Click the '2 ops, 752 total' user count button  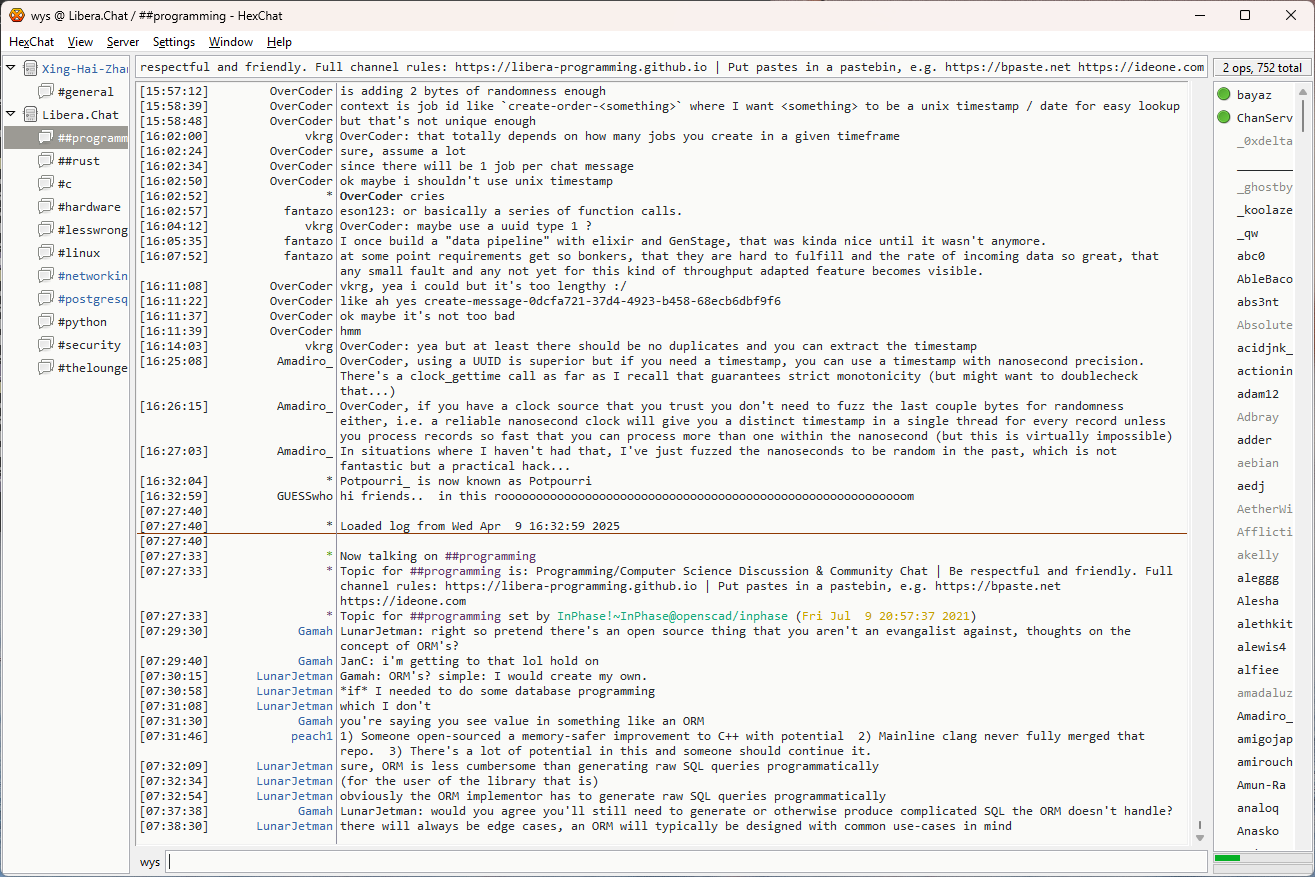pyautogui.click(x=1262, y=68)
